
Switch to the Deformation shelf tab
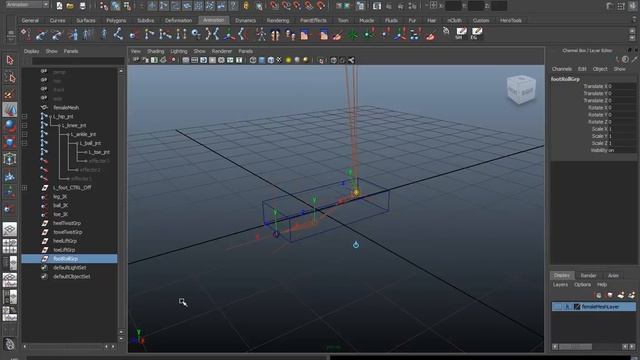pyautogui.click(x=178, y=20)
